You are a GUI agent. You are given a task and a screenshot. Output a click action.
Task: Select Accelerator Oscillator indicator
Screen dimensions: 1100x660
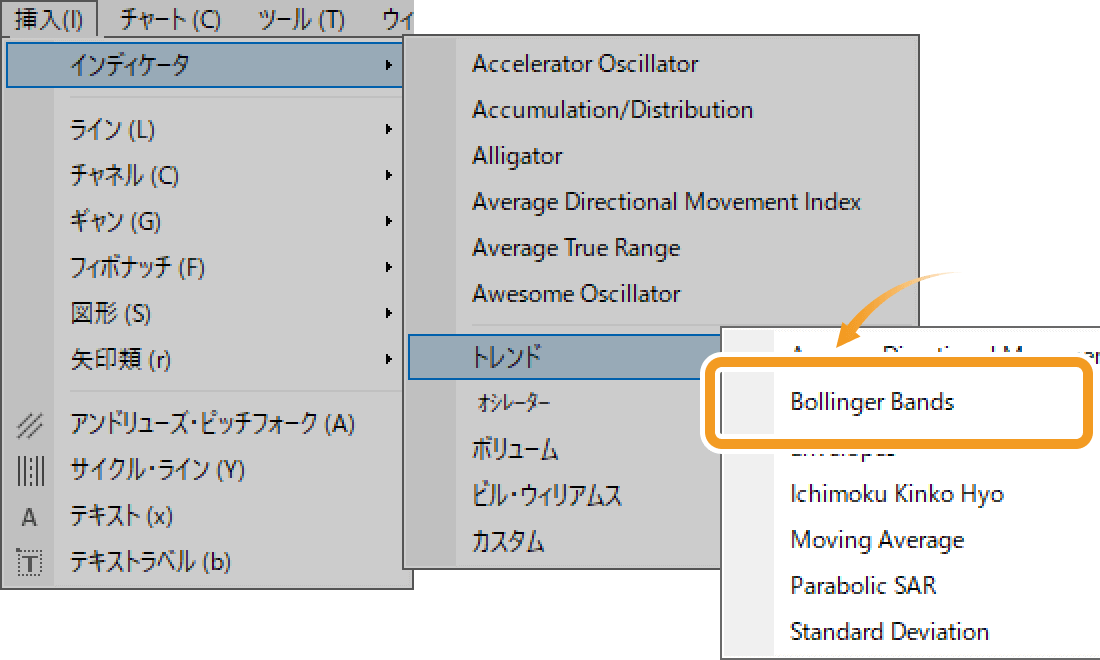[585, 64]
